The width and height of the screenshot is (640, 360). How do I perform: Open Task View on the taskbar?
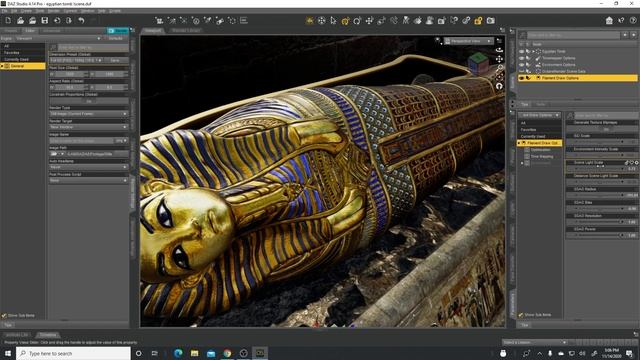click(155, 353)
